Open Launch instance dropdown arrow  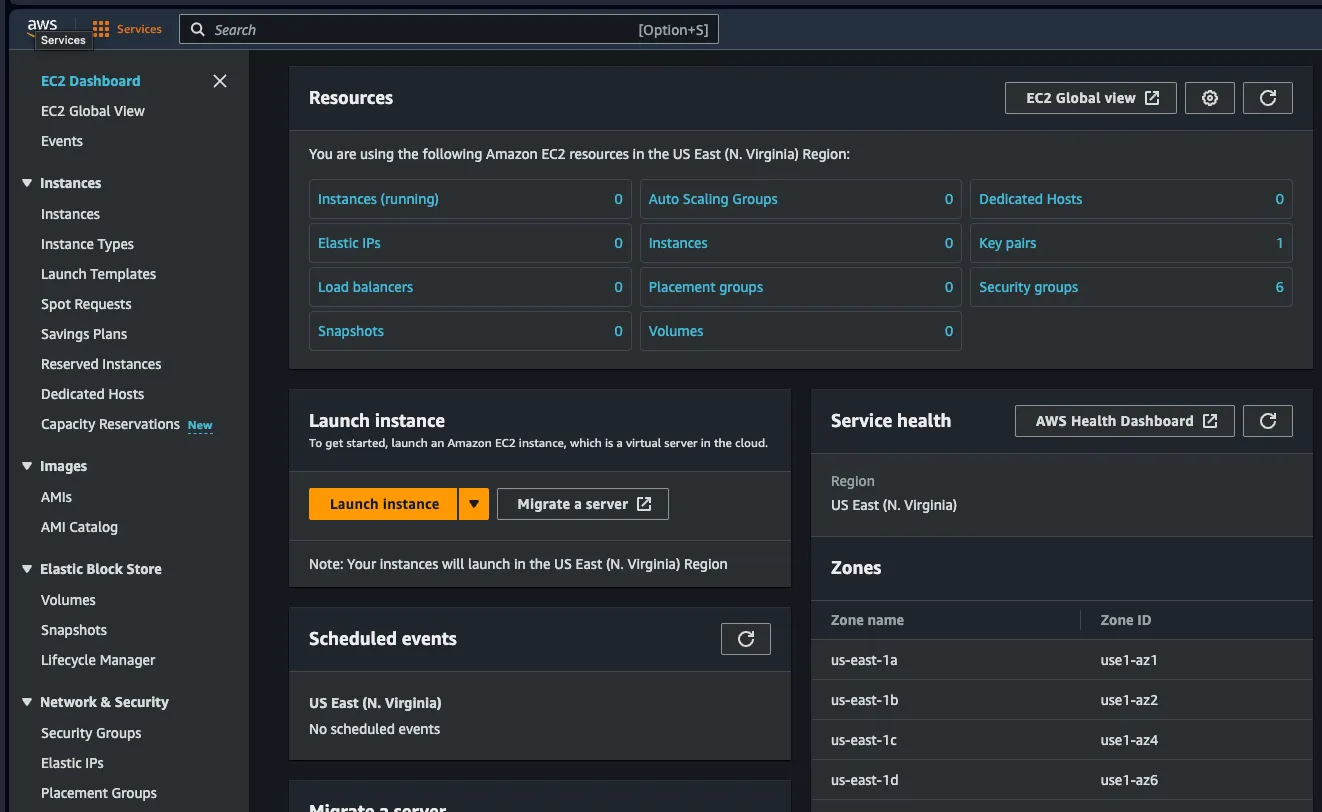click(474, 504)
